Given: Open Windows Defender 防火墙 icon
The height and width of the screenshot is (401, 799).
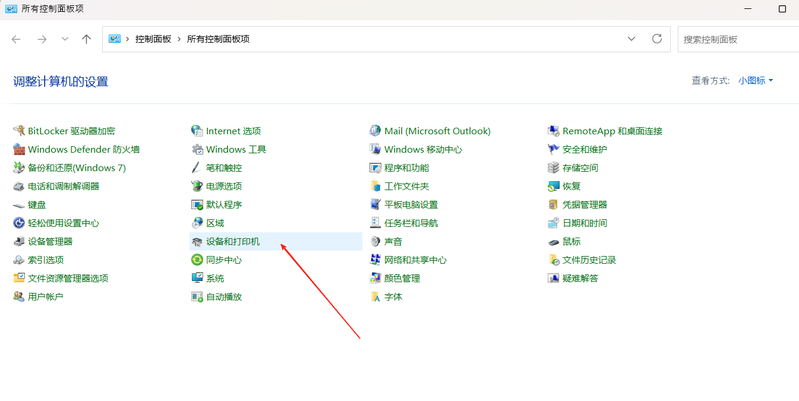Looking at the screenshot, I should click(18, 149).
